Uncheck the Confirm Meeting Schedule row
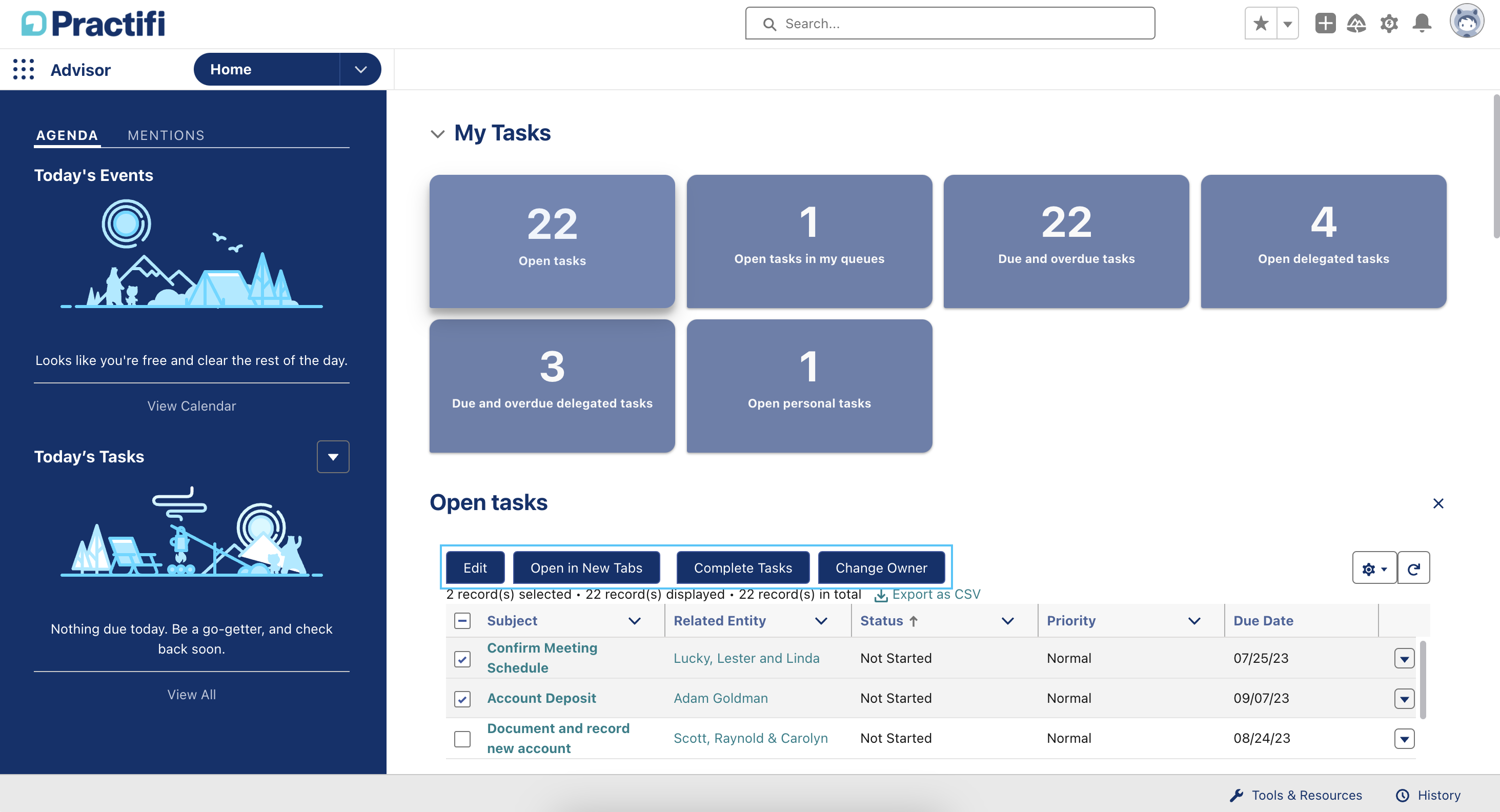This screenshot has height=812, width=1500. [x=462, y=659]
